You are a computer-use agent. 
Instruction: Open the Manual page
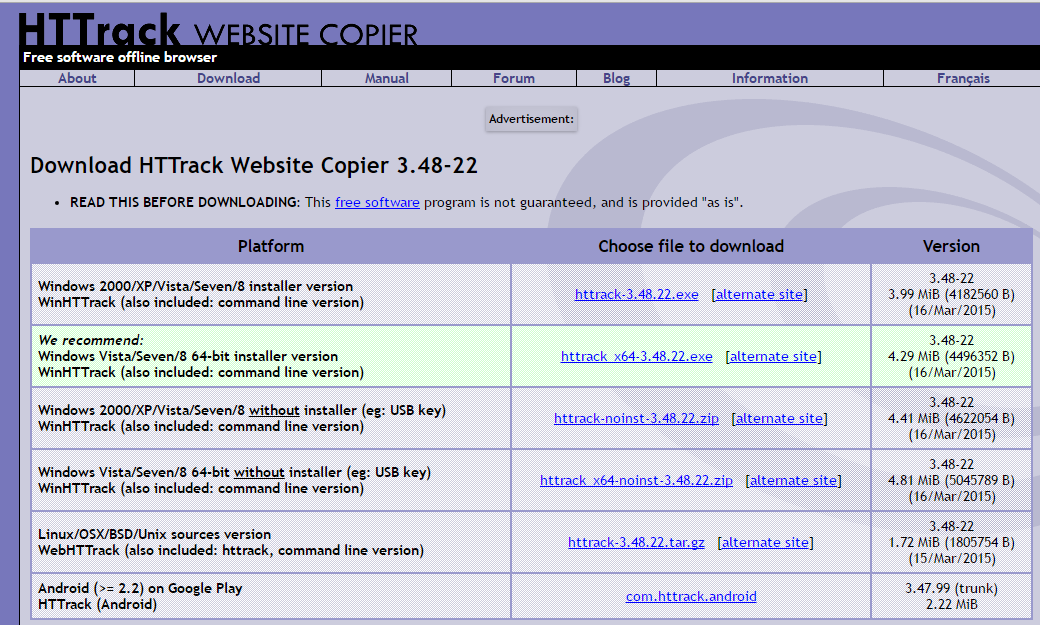tap(387, 78)
